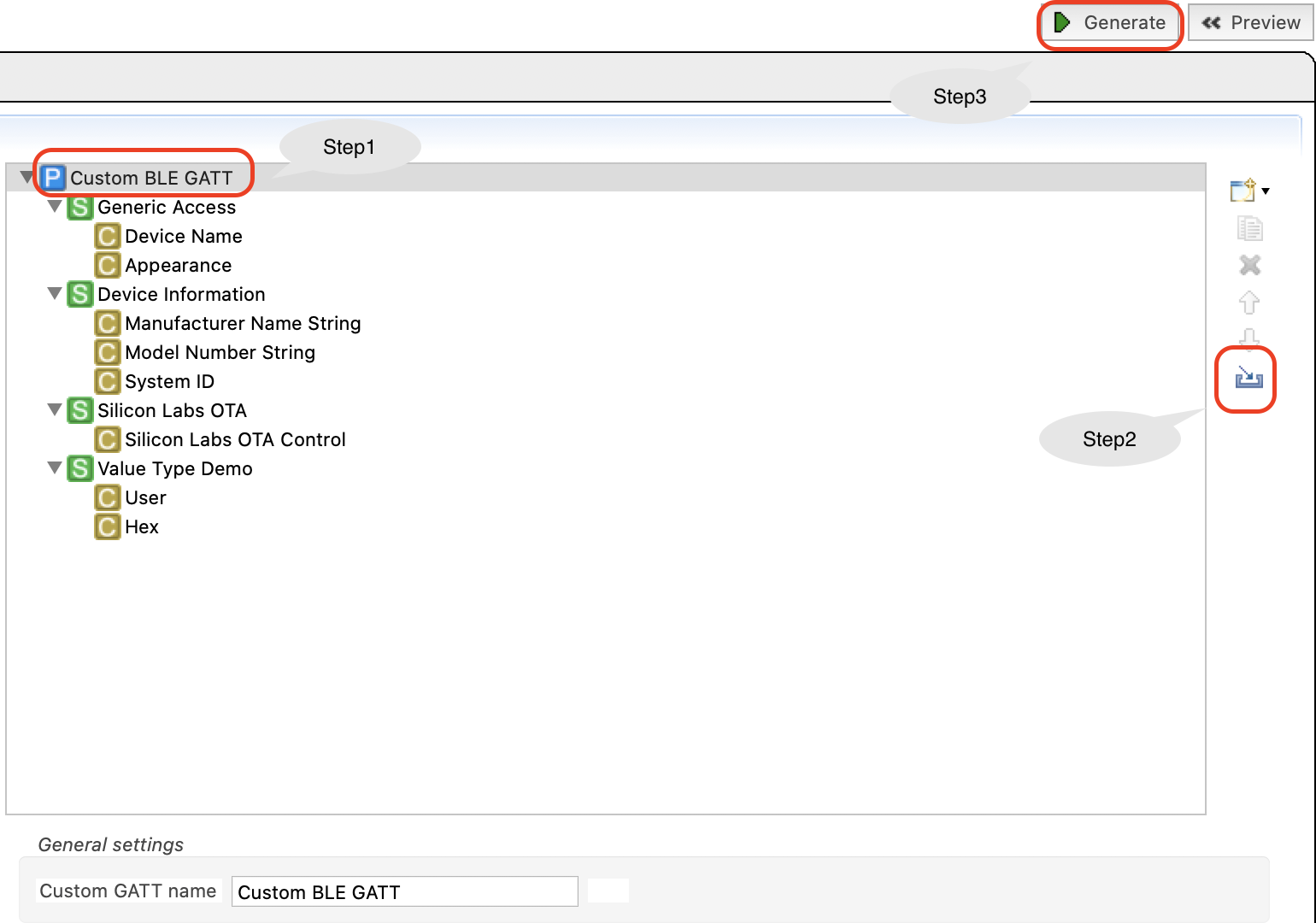
Task: Collapse the Generic Access service
Action: [55, 207]
